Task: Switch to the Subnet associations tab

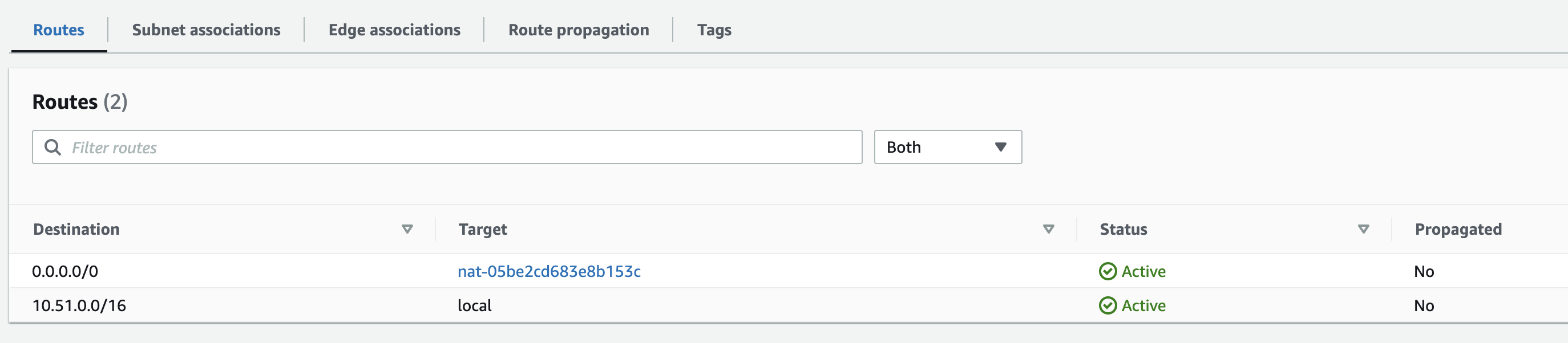Action: (206, 29)
